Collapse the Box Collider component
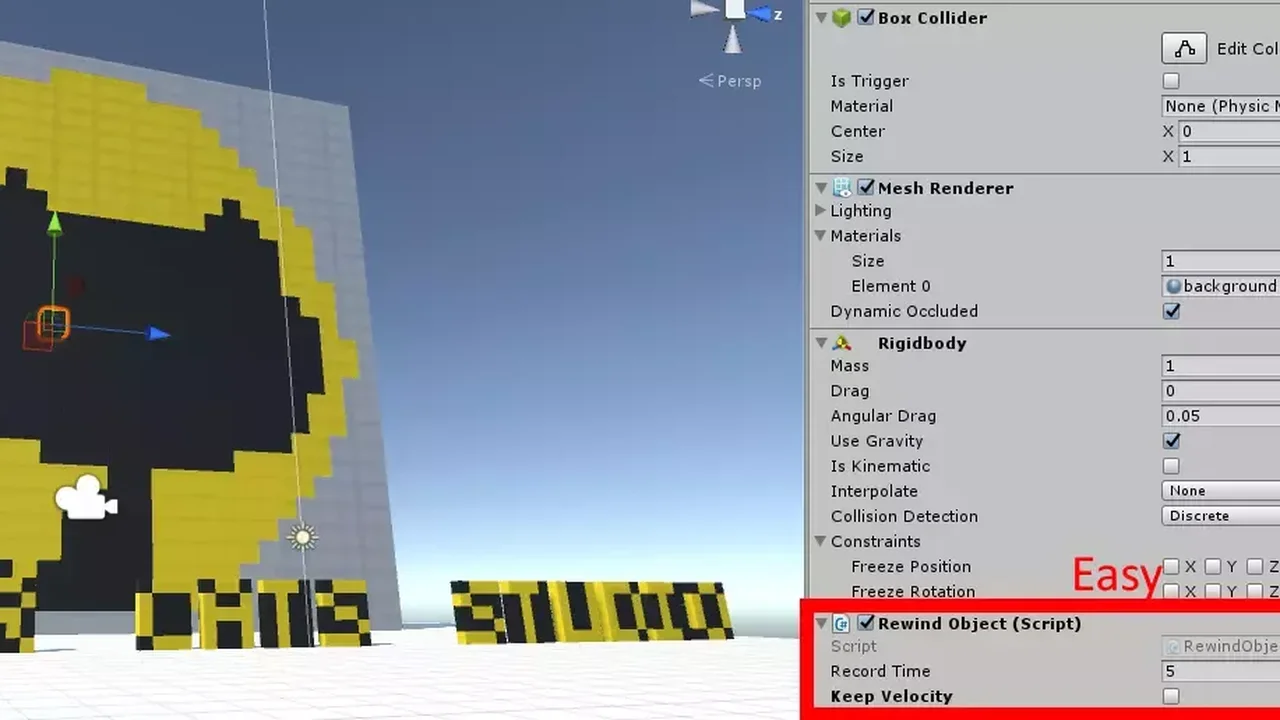This screenshot has width=1280, height=720. click(821, 18)
